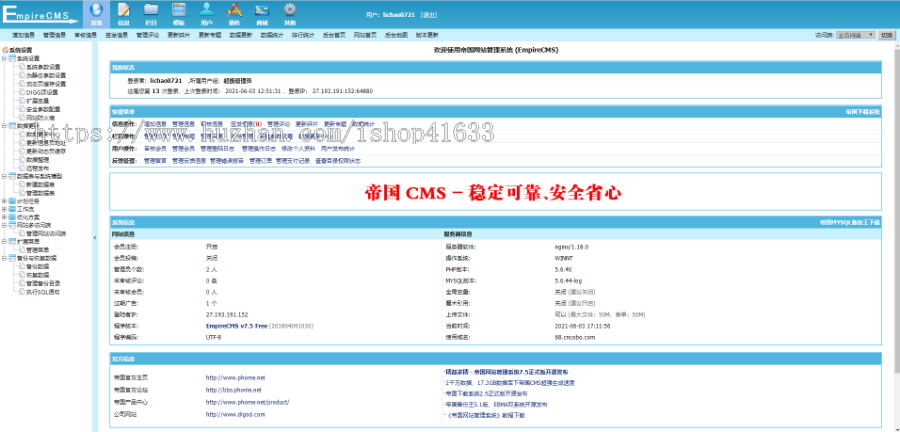
Task: Collapse the 备份与恢复数据 tree folder
Action: pyautogui.click(x=5, y=258)
